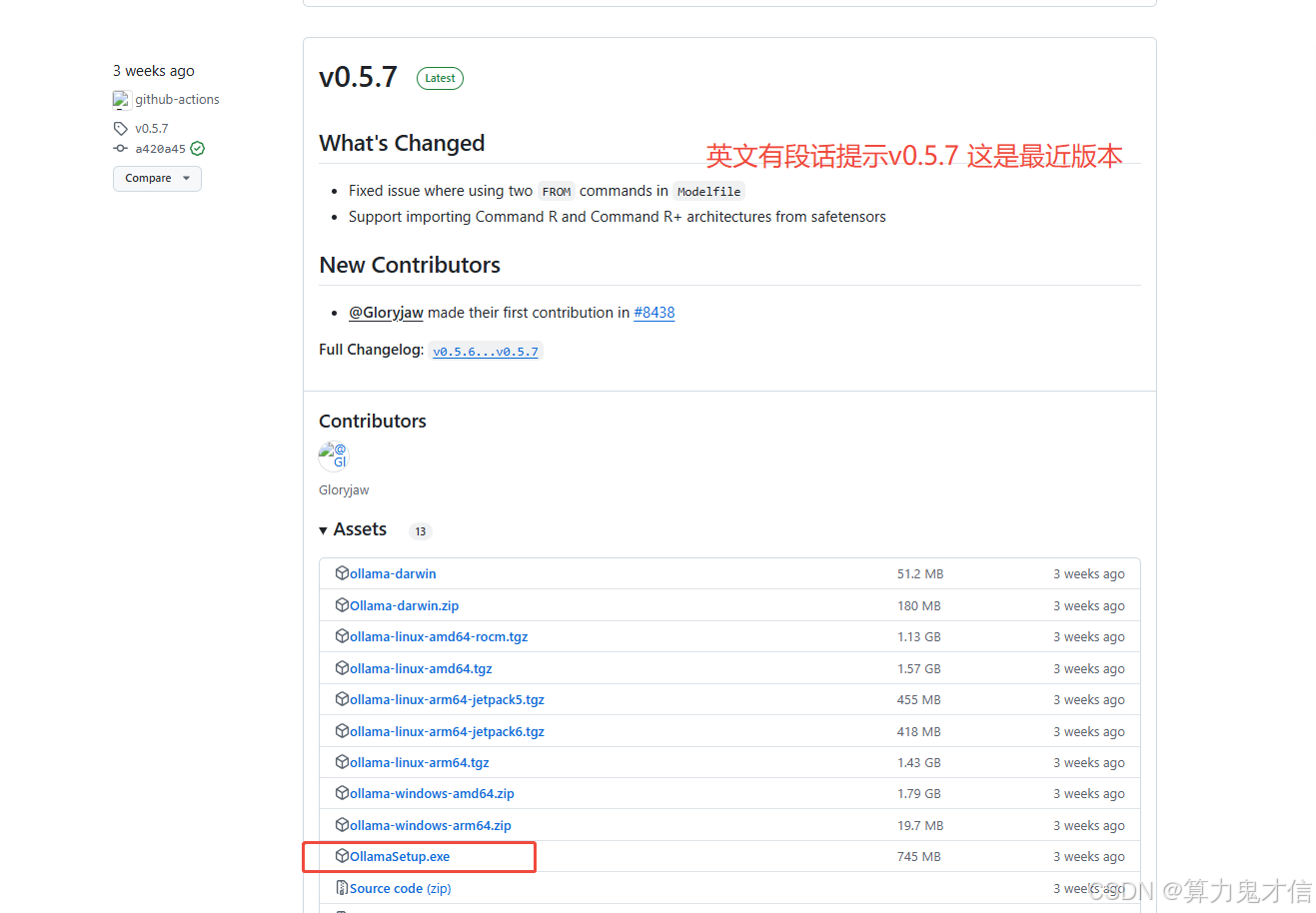This screenshot has height=913, width=1316.
Task: Download ollama-linux-arm64.tgz
Action: [x=420, y=762]
